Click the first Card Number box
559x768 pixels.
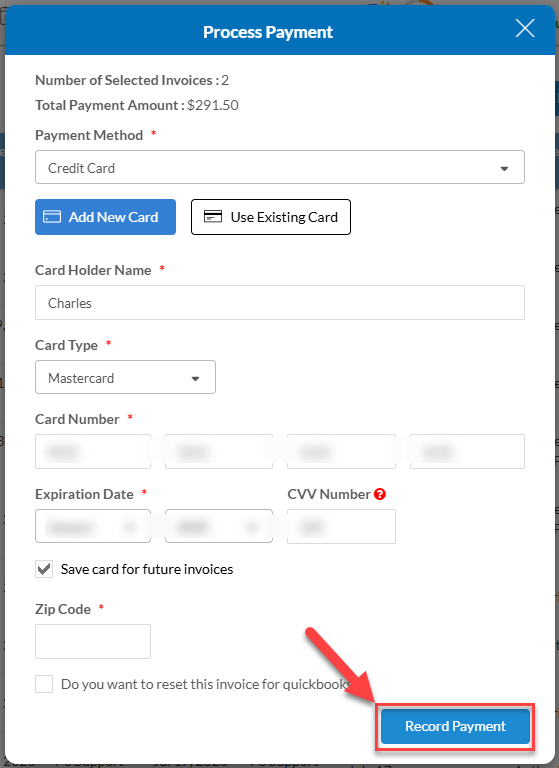93,451
